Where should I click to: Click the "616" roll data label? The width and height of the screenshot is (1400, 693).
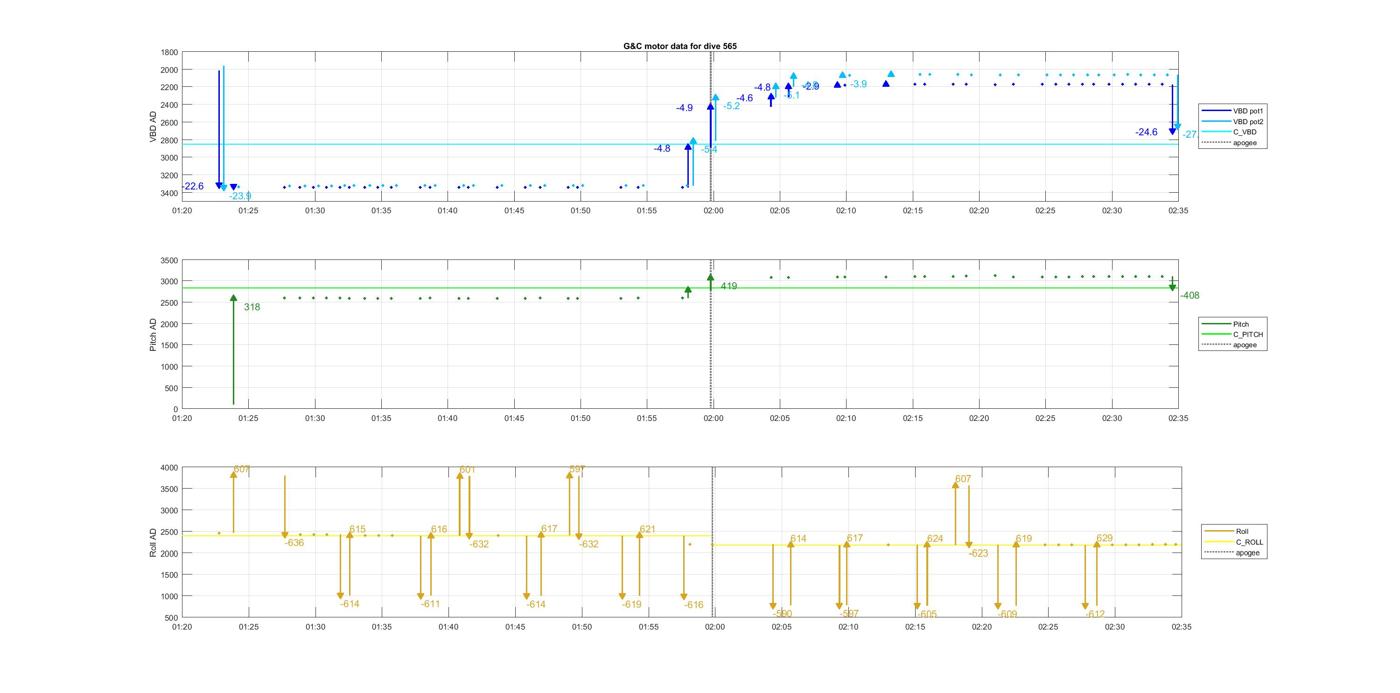click(439, 529)
